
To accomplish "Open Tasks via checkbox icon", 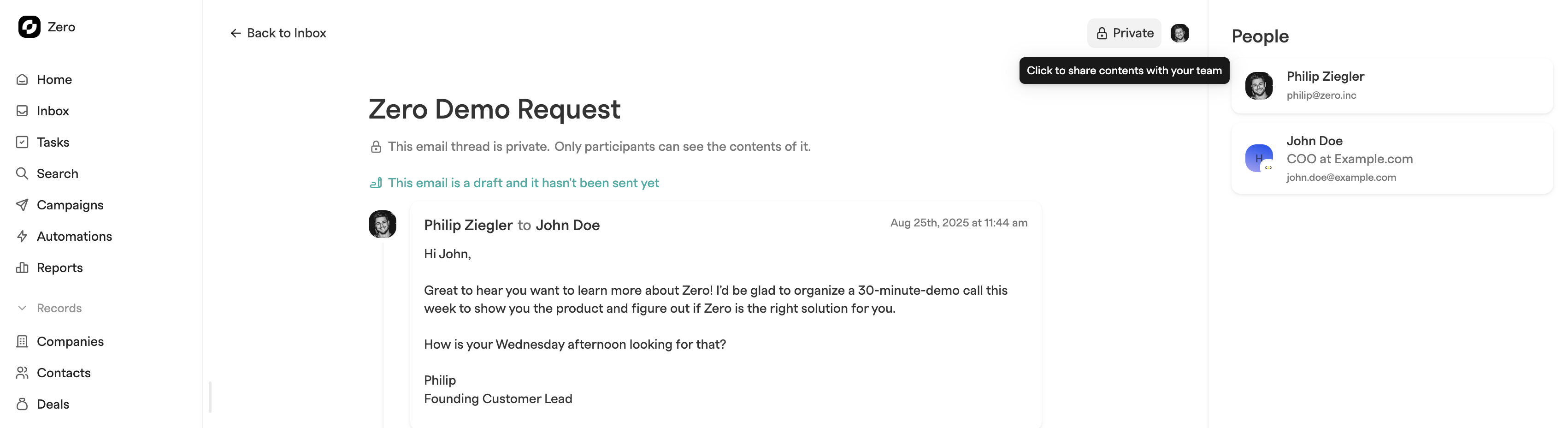I will [x=23, y=142].
